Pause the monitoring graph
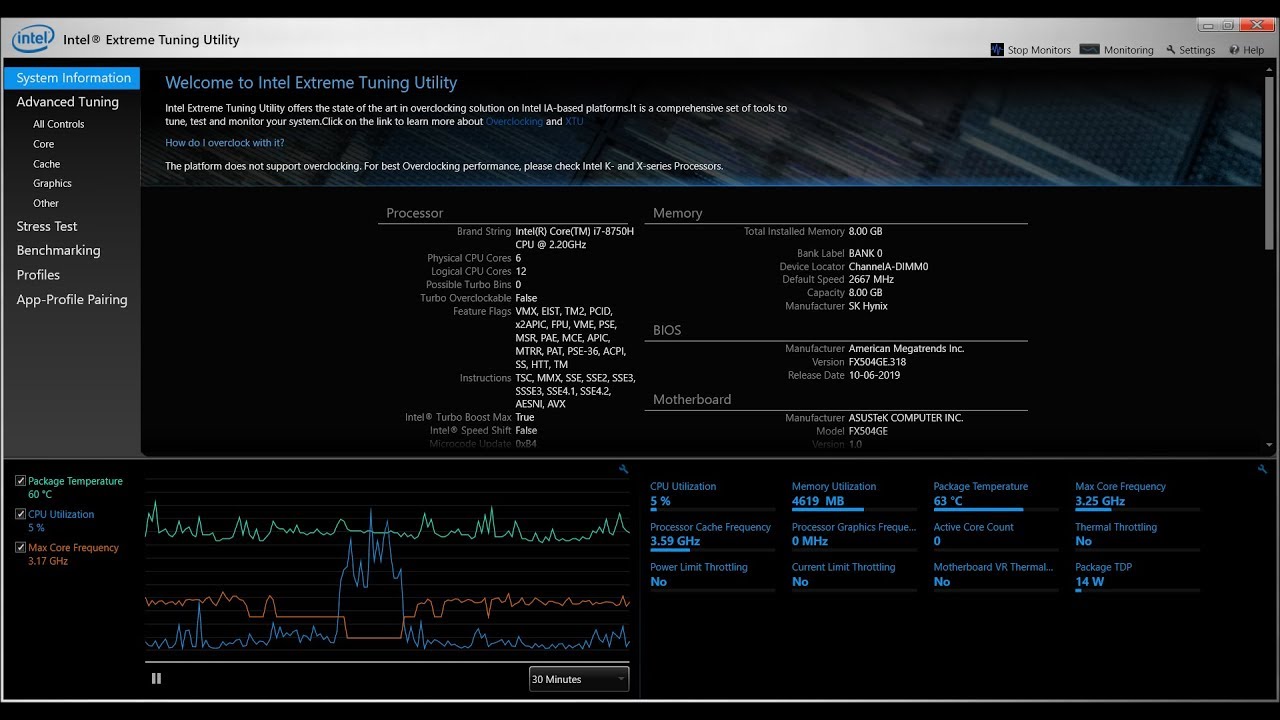The image size is (1280, 720). tap(156, 678)
